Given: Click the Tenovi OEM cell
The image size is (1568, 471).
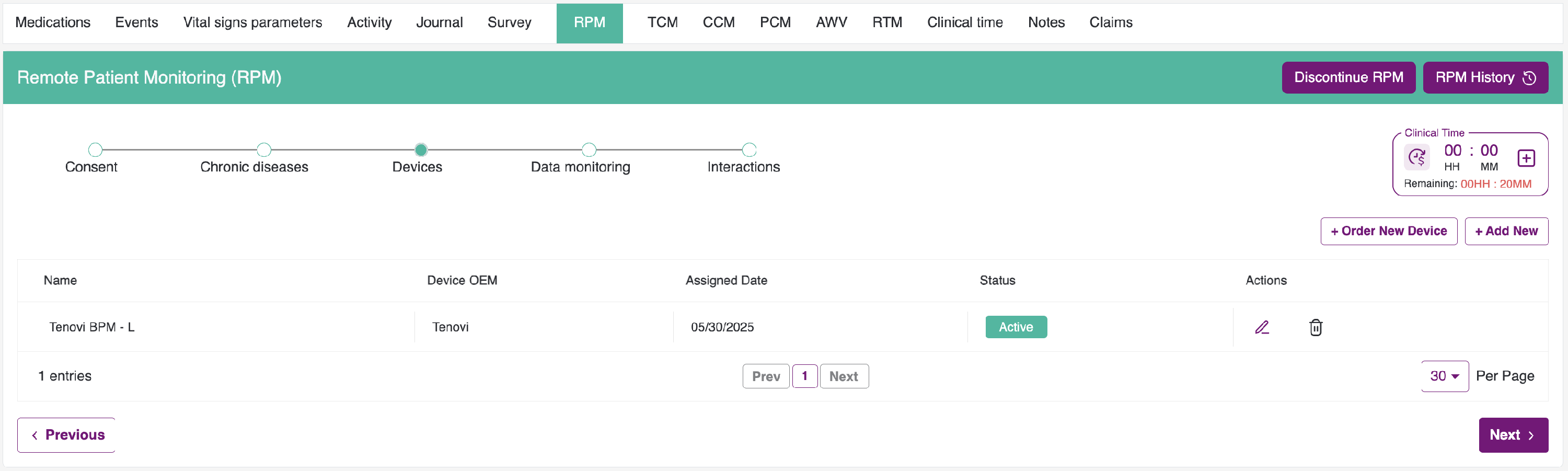Looking at the screenshot, I should coord(451,327).
